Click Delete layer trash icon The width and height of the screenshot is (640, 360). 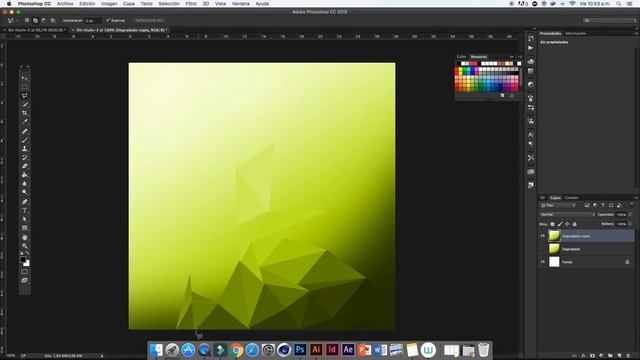click(x=628, y=356)
